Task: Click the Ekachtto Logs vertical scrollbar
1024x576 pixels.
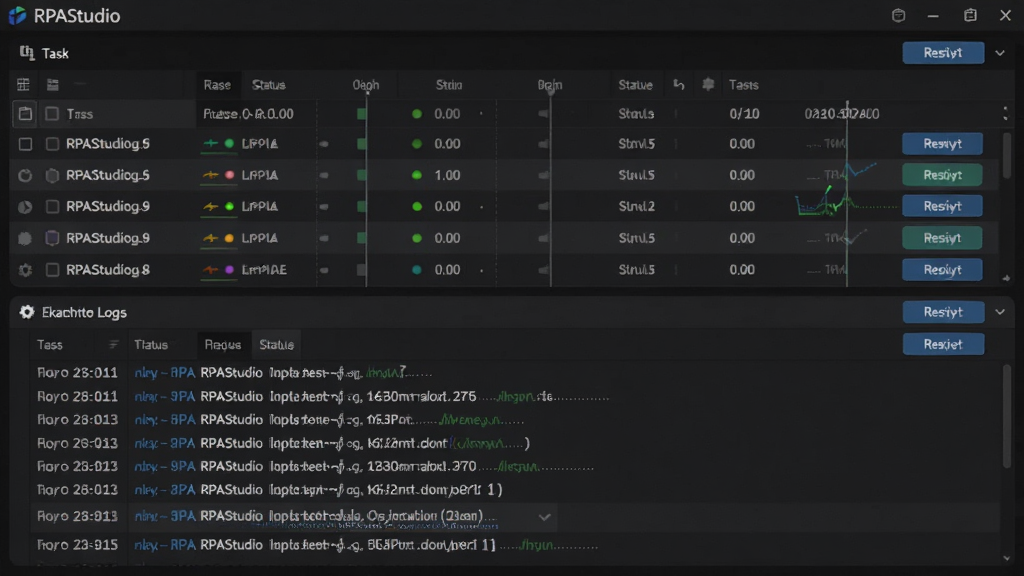Action: 1006,415
